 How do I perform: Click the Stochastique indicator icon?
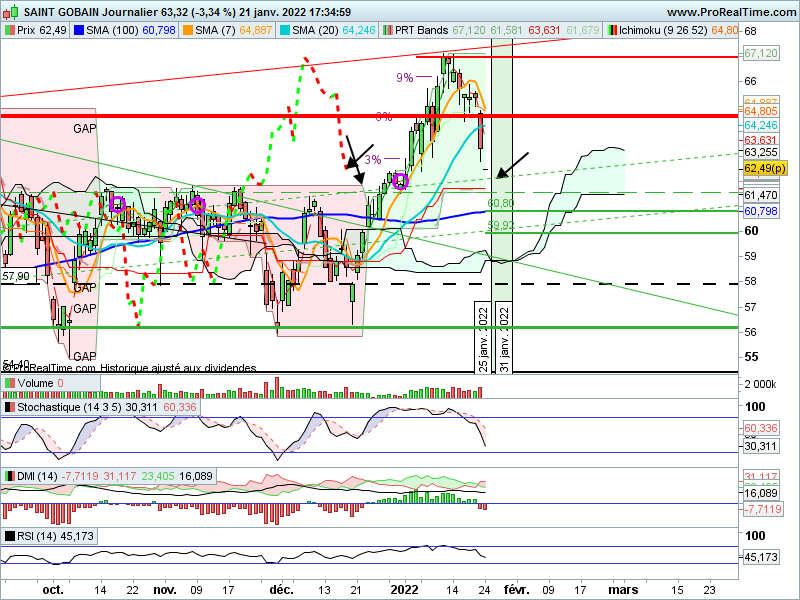pos(9,407)
